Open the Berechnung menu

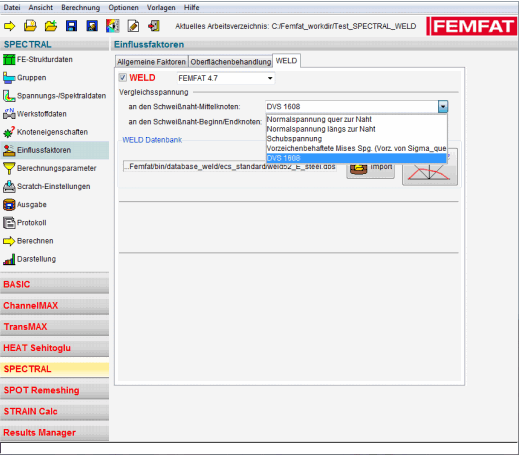[x=81, y=8]
